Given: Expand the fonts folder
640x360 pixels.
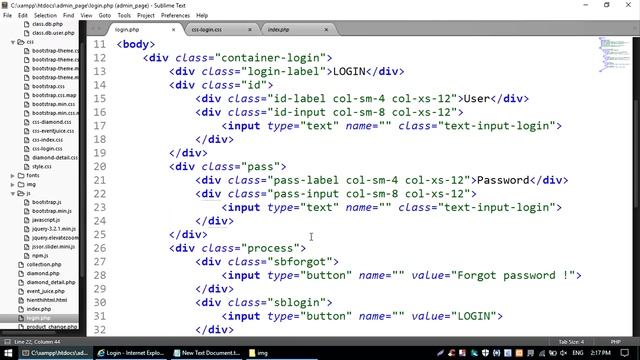Looking at the screenshot, I should click(13, 176).
